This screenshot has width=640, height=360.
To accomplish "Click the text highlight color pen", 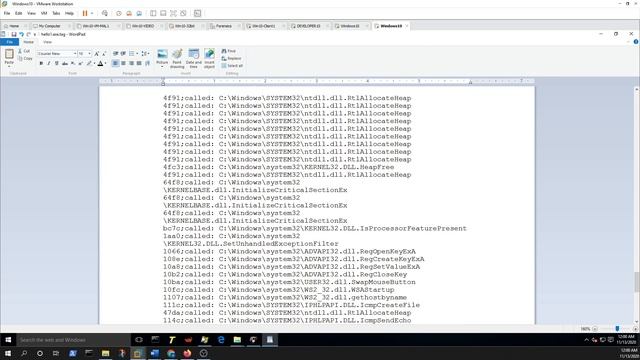I will click(89, 63).
